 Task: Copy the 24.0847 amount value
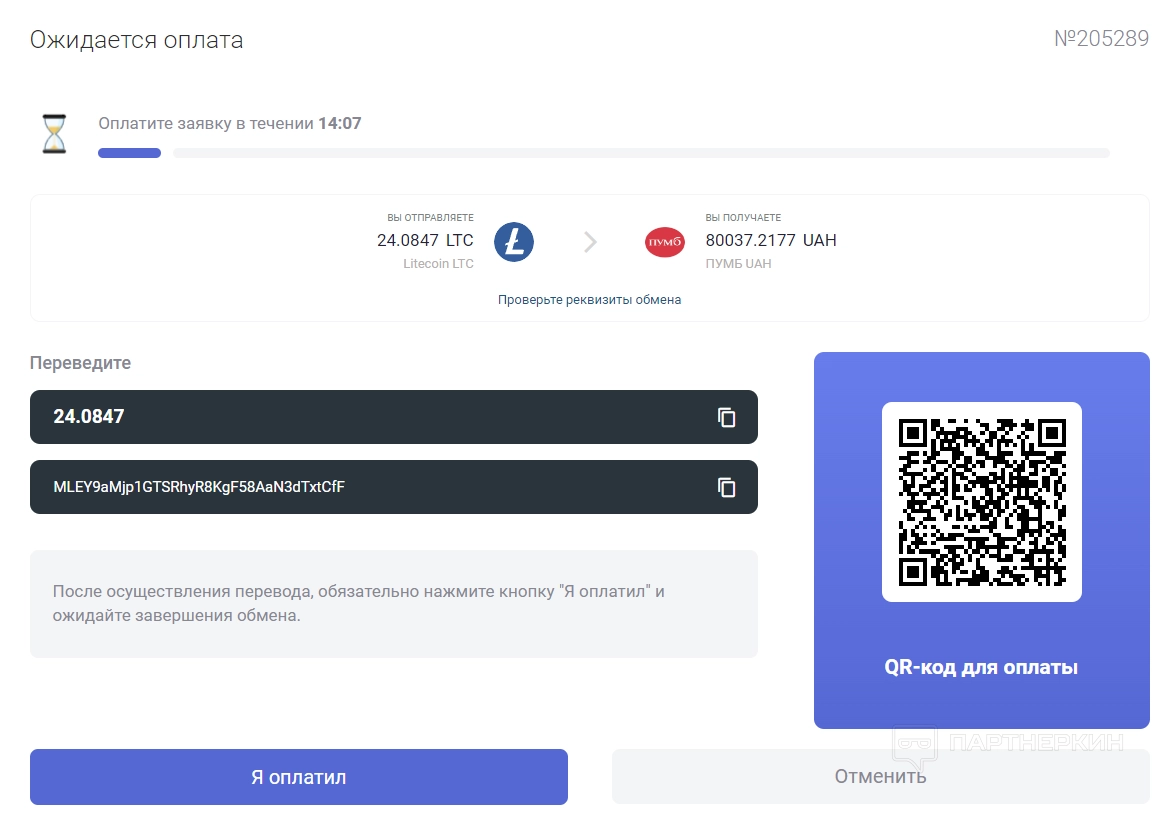pyautogui.click(x=726, y=417)
